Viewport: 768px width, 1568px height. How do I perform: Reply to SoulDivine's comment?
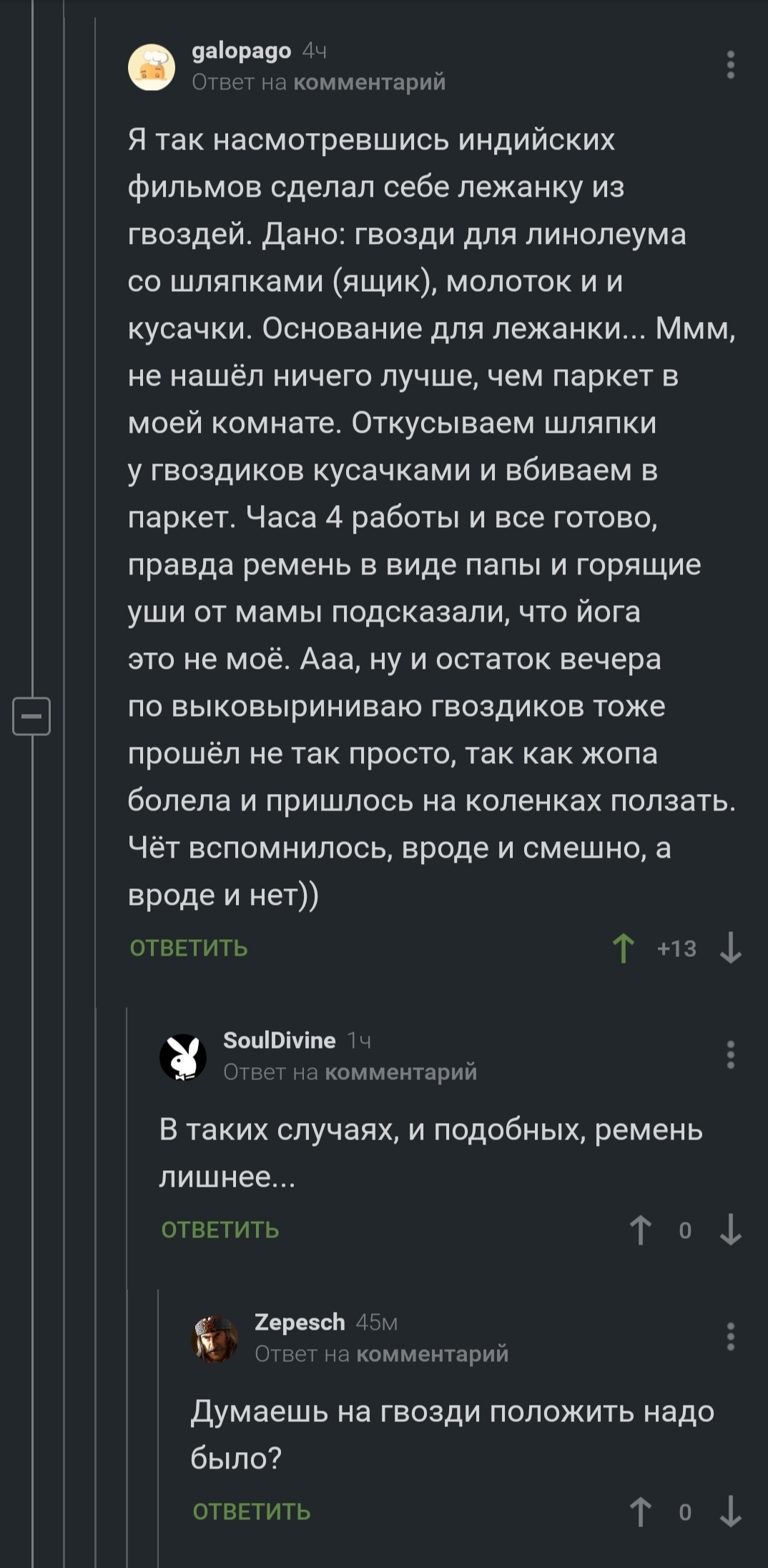[220, 1230]
